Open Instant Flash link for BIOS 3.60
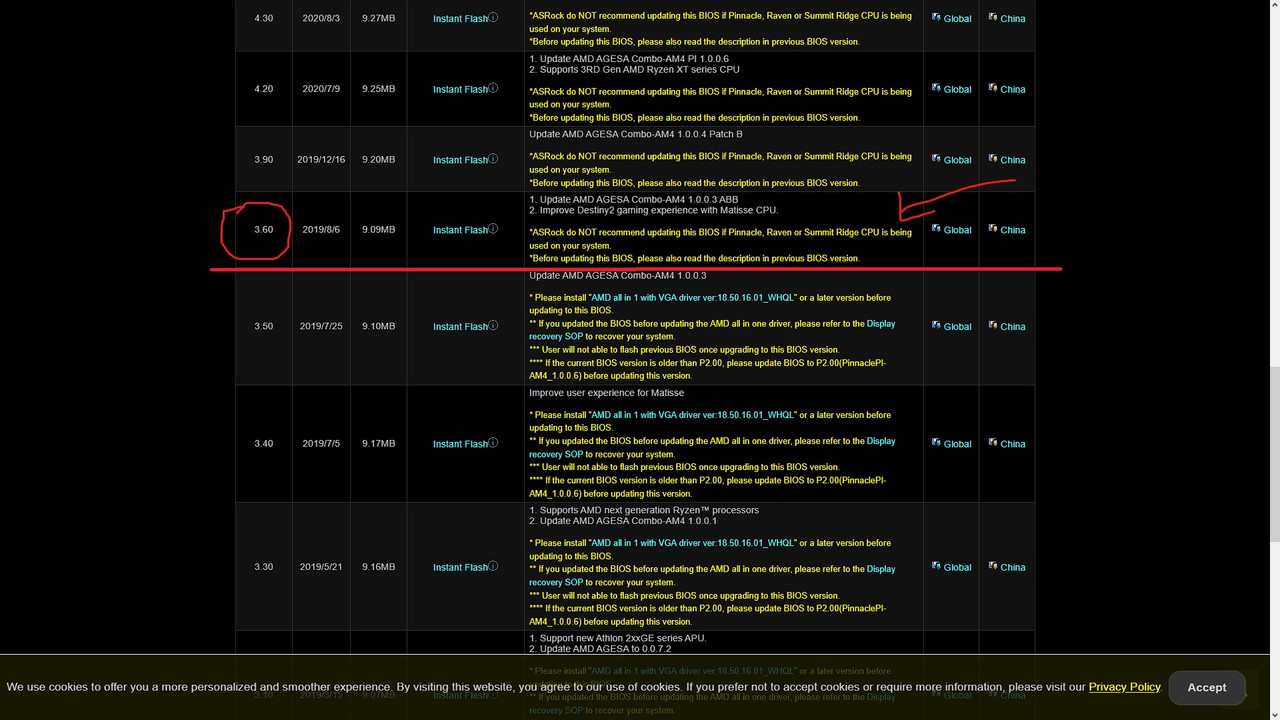1280x720 pixels. click(x=460, y=230)
